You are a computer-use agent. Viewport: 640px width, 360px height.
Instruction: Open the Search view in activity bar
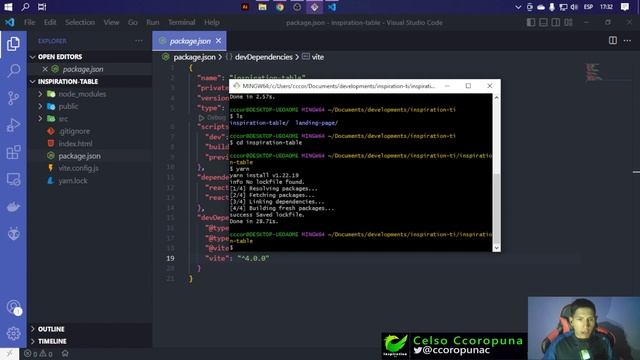[x=13, y=71]
